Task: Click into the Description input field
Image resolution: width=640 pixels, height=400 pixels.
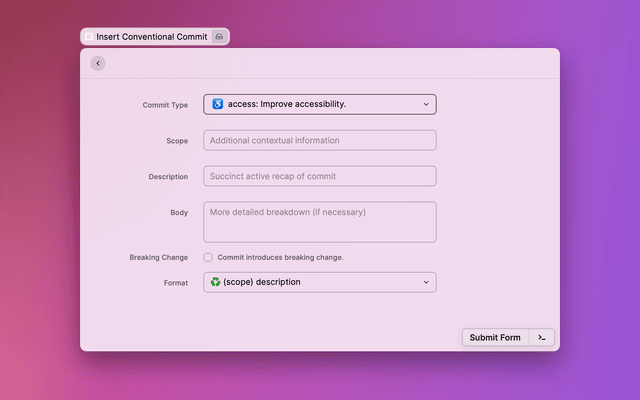Action: 319,176
